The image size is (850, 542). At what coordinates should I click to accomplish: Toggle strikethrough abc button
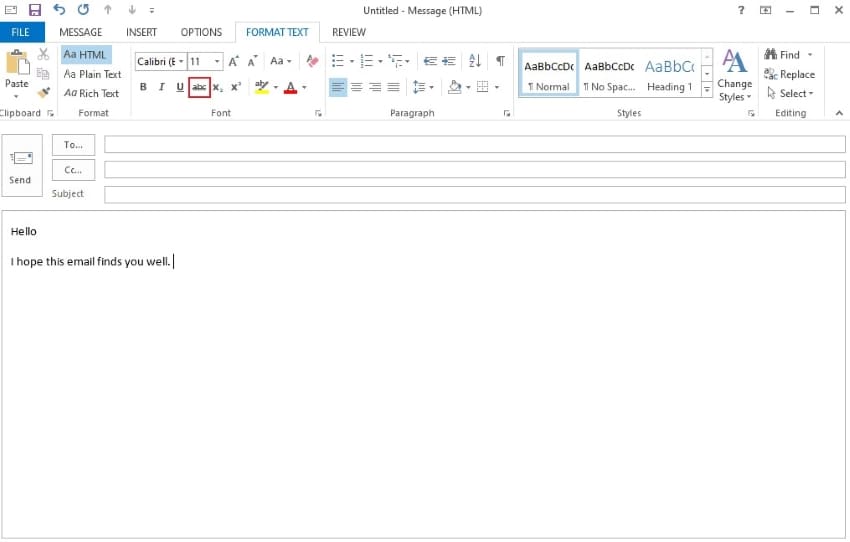199,87
